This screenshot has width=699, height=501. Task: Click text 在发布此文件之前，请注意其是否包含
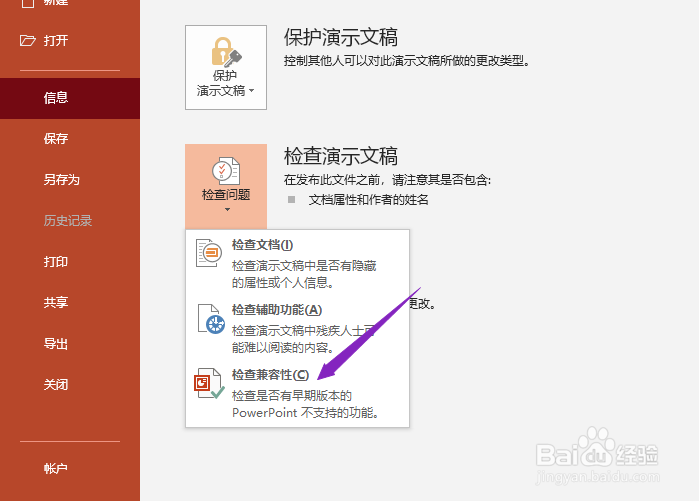(387, 180)
